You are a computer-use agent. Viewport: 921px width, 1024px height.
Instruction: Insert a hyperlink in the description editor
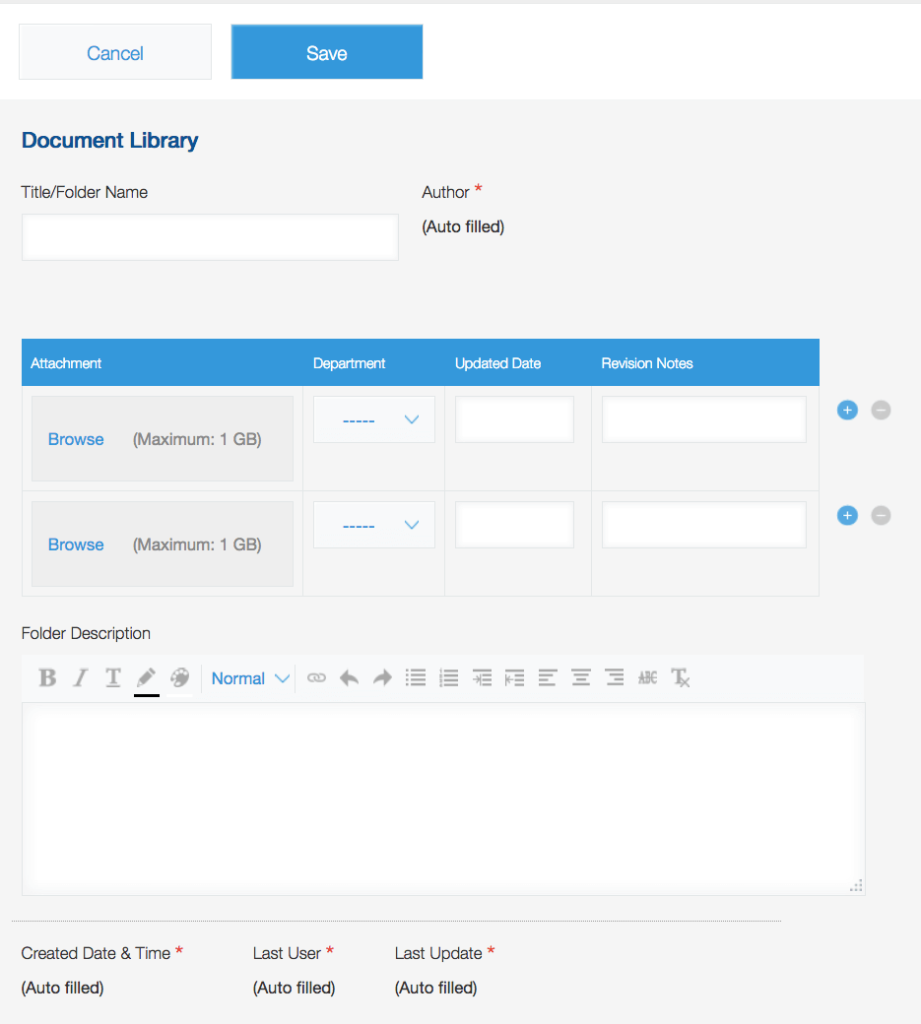click(x=316, y=678)
